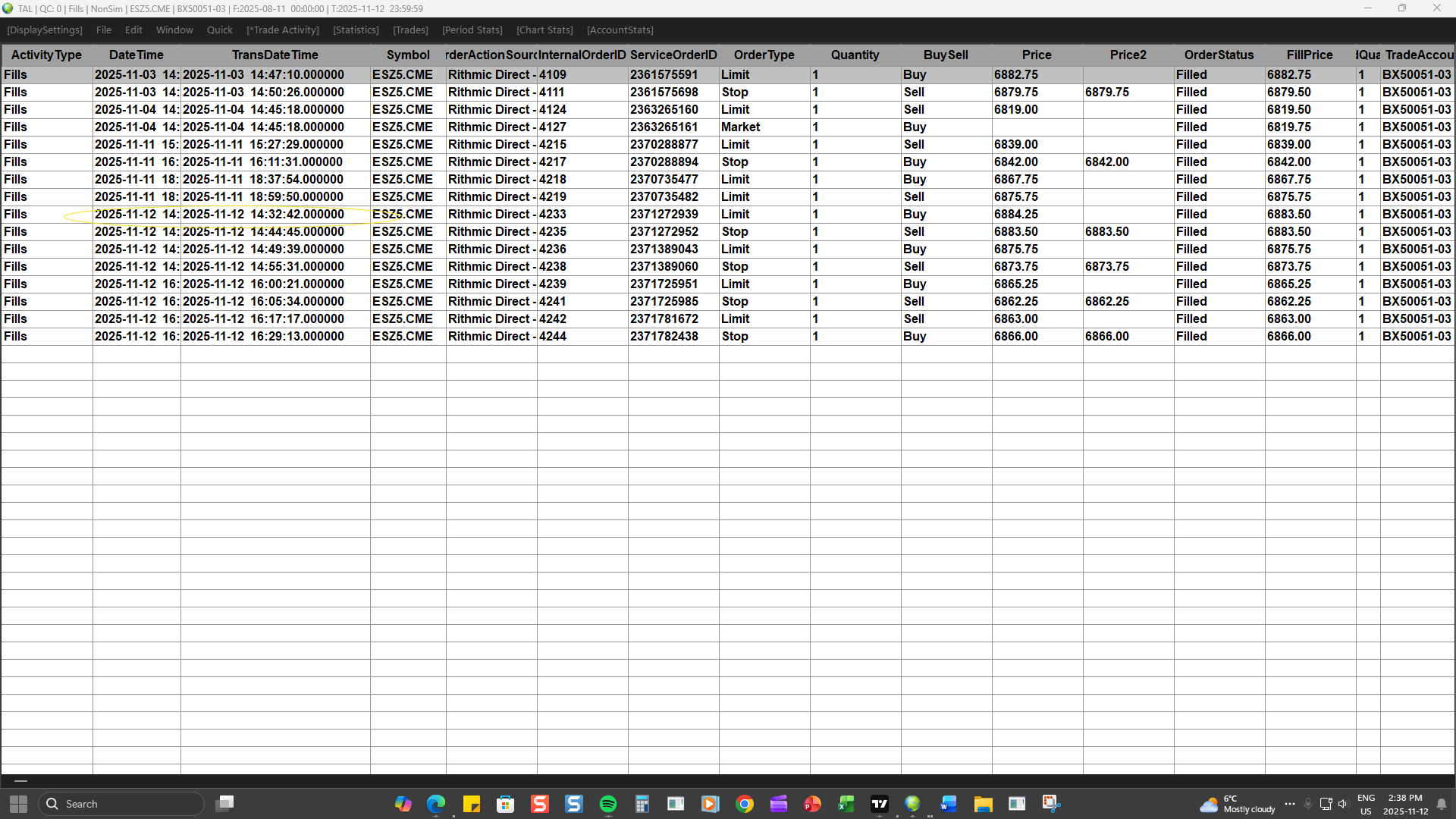
Task: Open the Excel taskbar icon
Action: [846, 804]
